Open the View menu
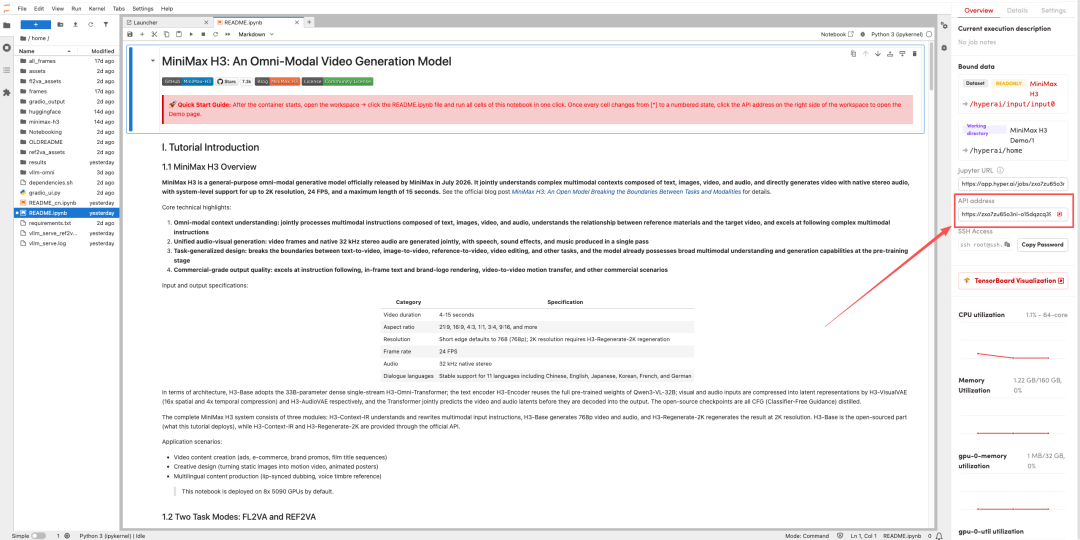This screenshot has height=540, width=1080. pos(58,9)
